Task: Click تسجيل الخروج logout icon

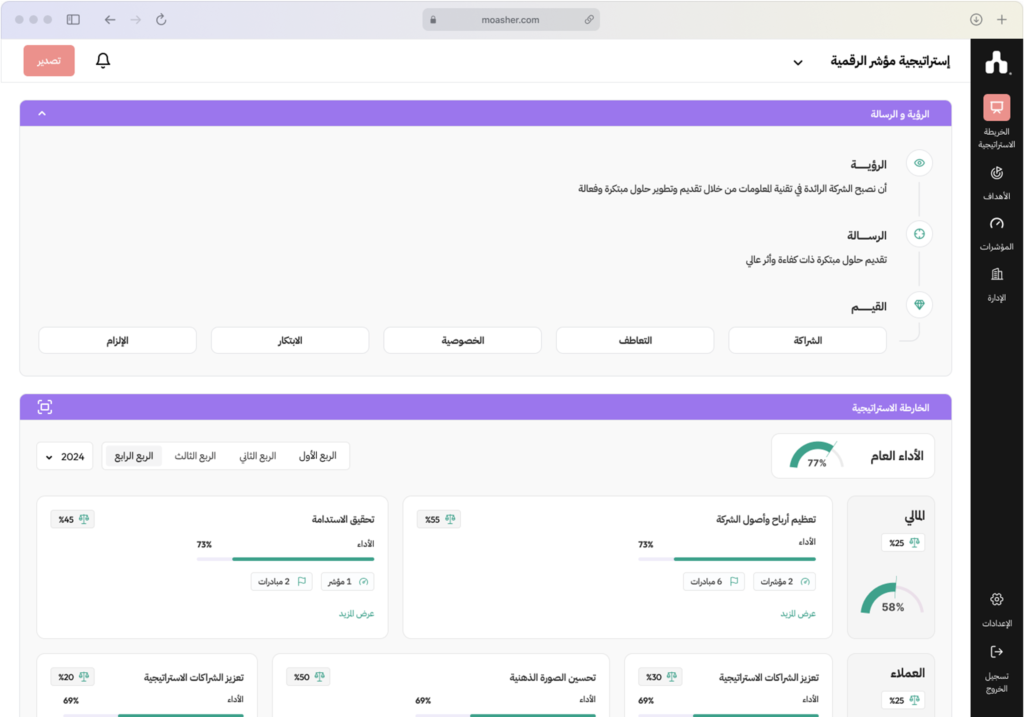Action: [997, 652]
